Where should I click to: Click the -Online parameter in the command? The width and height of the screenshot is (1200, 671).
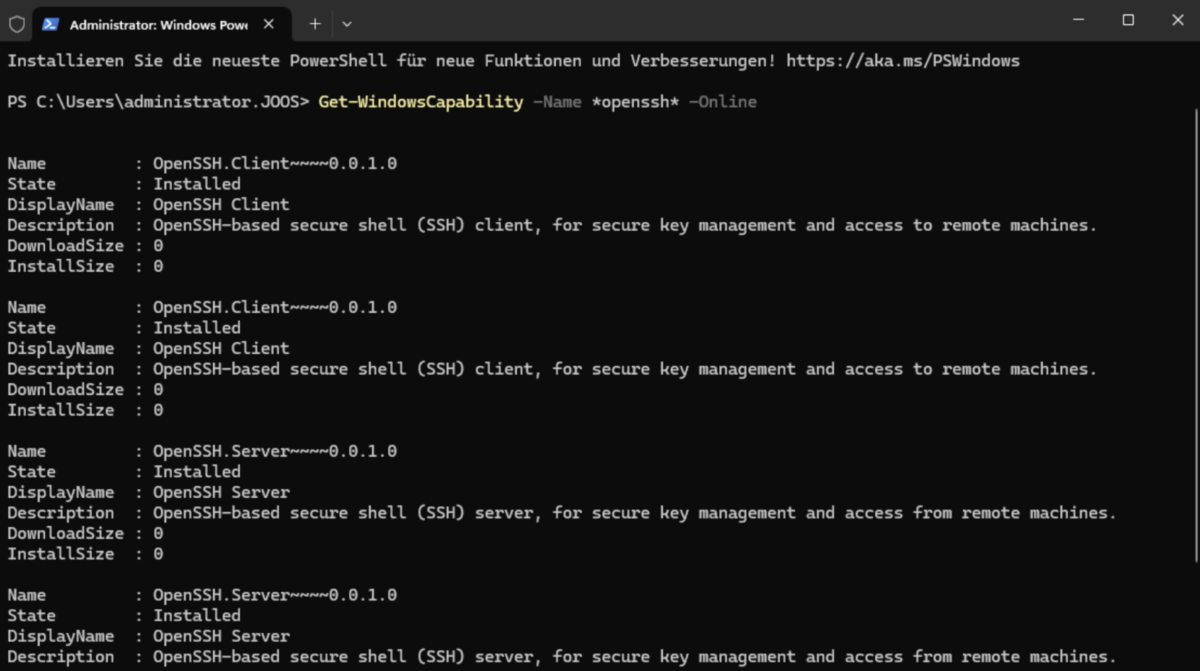point(722,102)
